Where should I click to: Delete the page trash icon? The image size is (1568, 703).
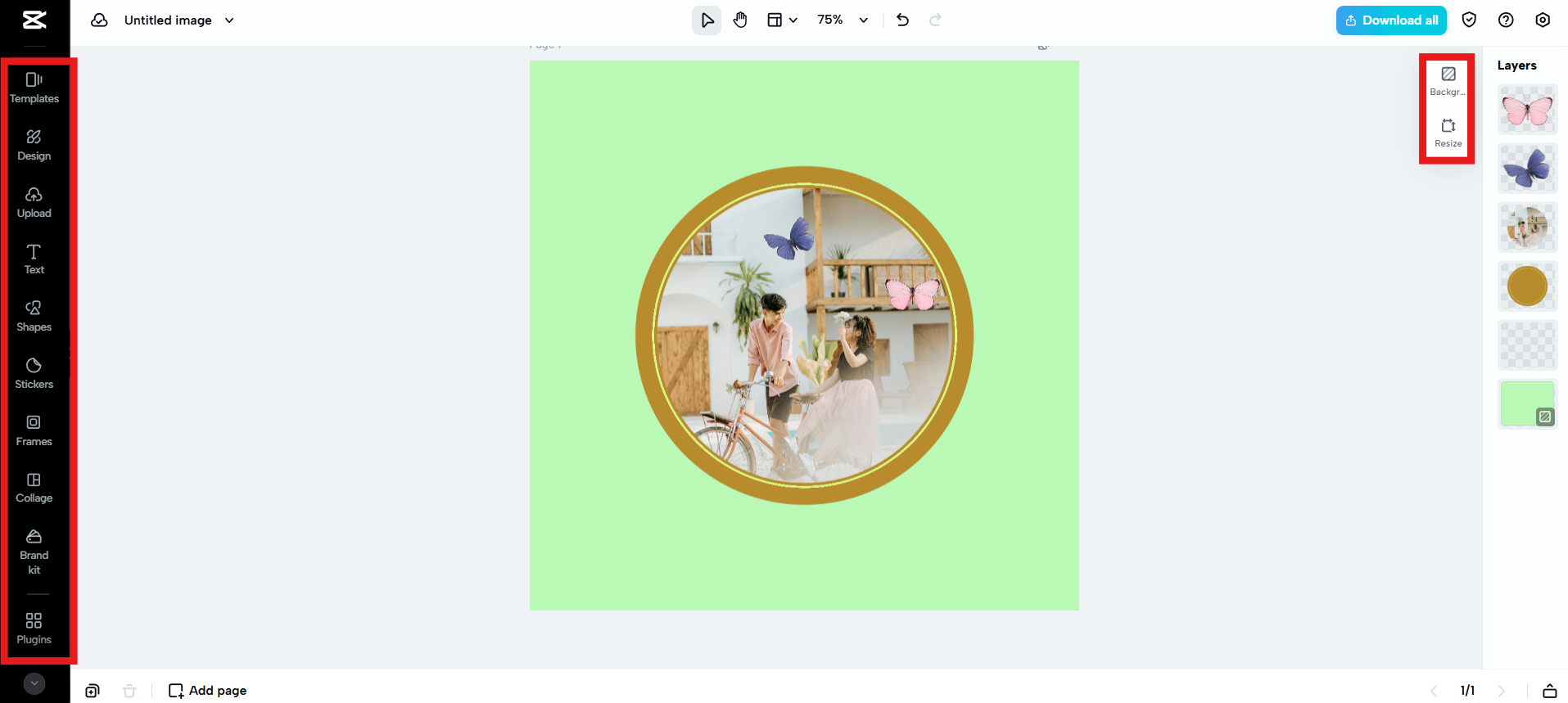tap(129, 691)
